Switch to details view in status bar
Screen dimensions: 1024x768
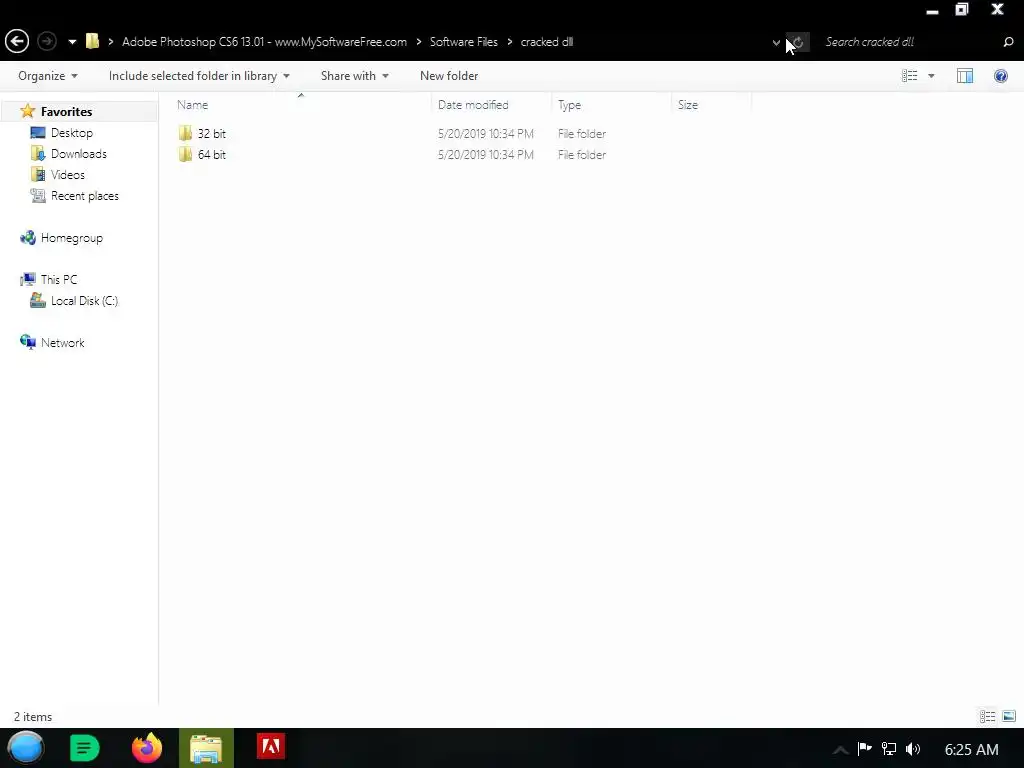(987, 716)
